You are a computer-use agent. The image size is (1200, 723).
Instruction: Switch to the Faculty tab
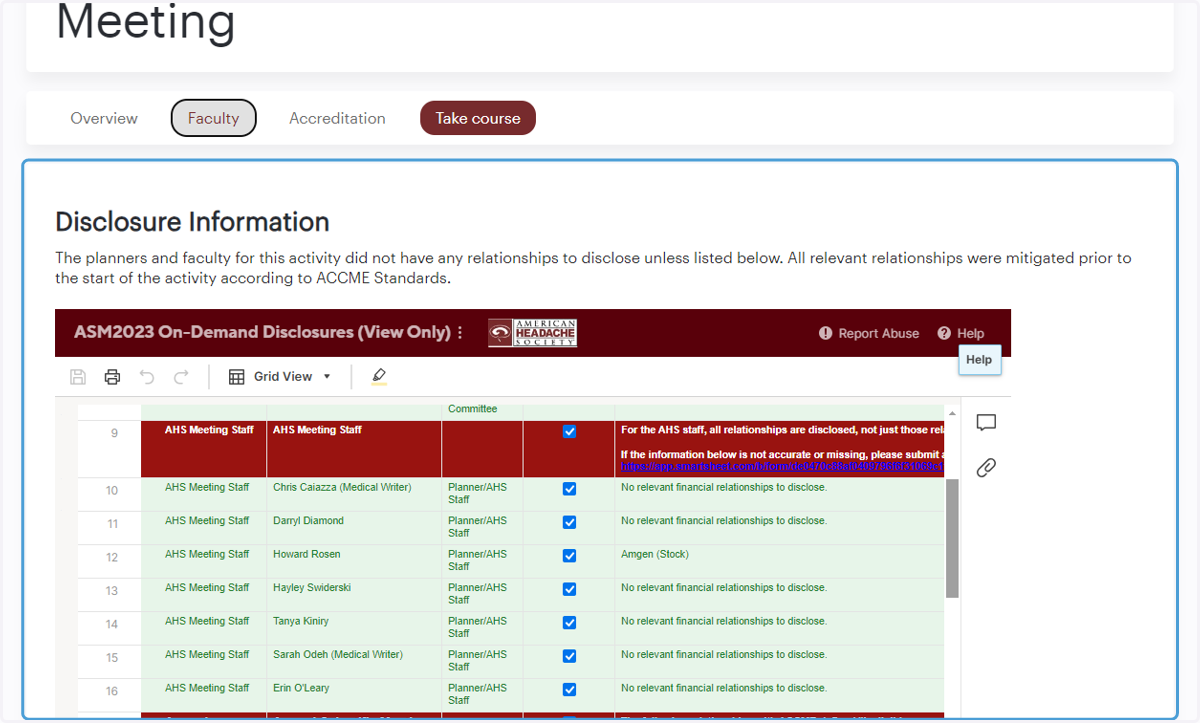[x=214, y=118]
